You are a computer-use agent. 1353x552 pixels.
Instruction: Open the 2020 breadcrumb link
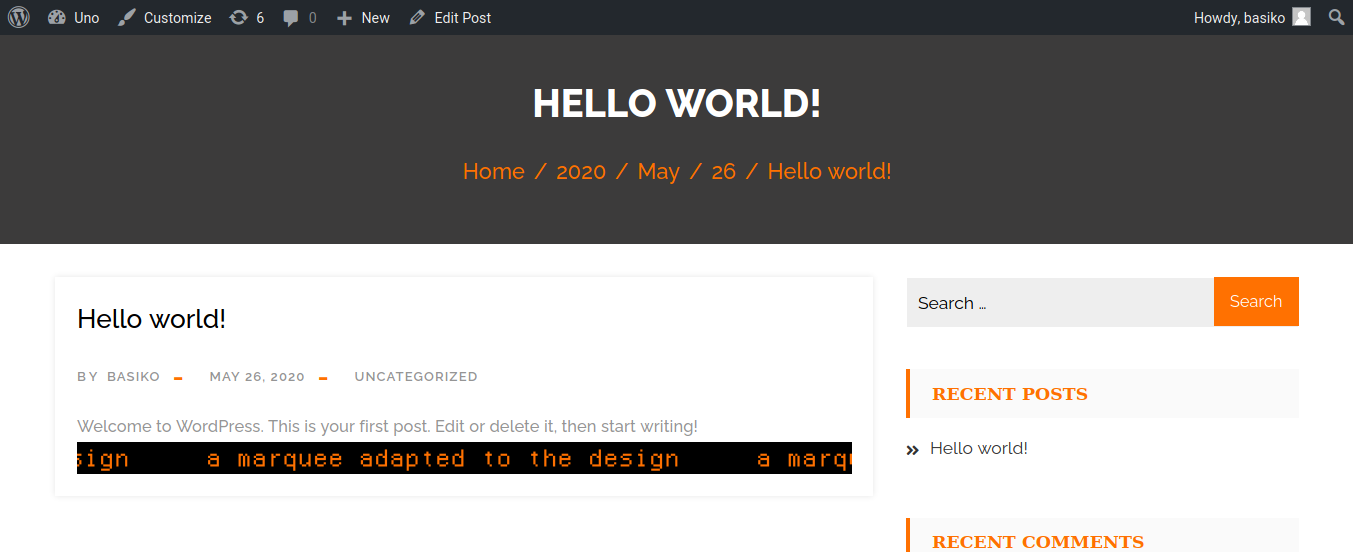(x=581, y=171)
